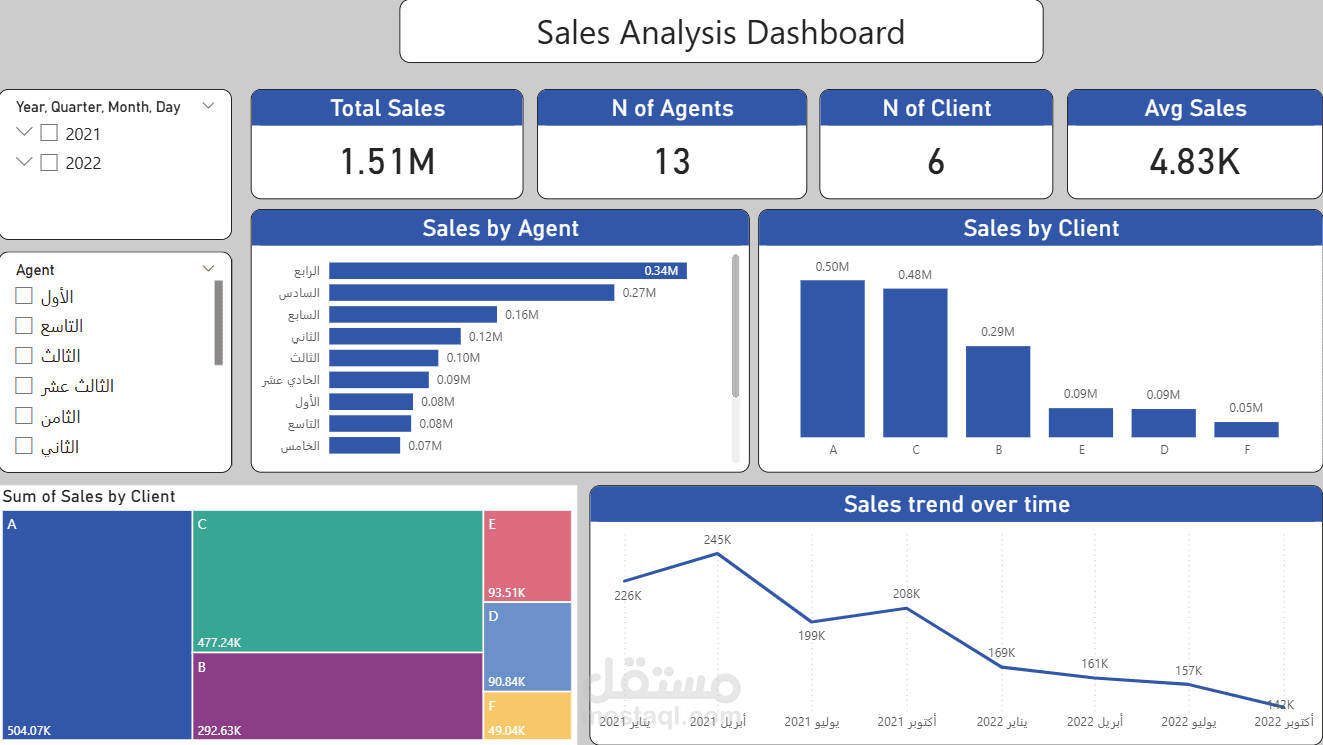Viewport: 1323px width, 745px height.
Task: Tick the الثامن agent checkbox
Action: coord(24,416)
